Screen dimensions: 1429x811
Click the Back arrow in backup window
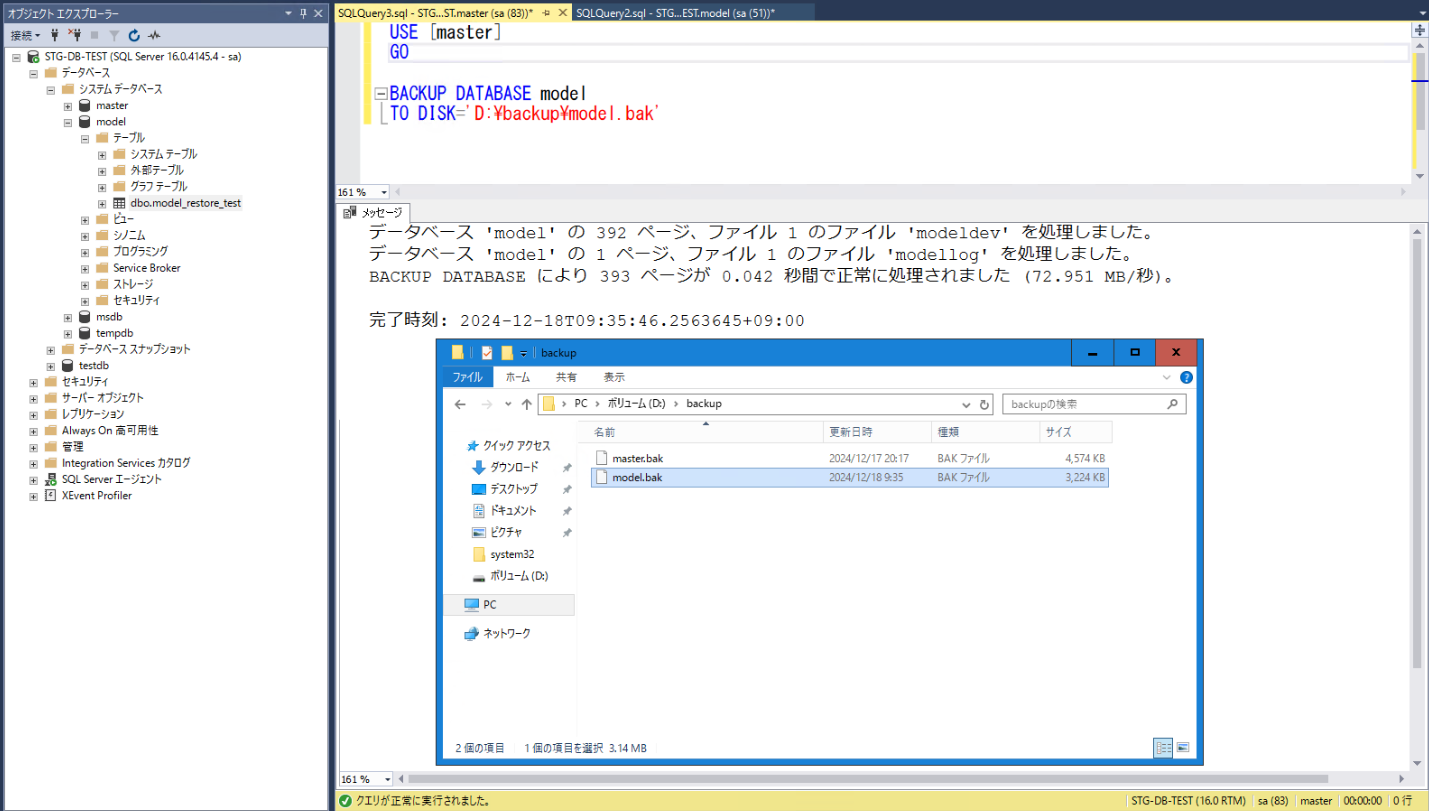click(460, 404)
